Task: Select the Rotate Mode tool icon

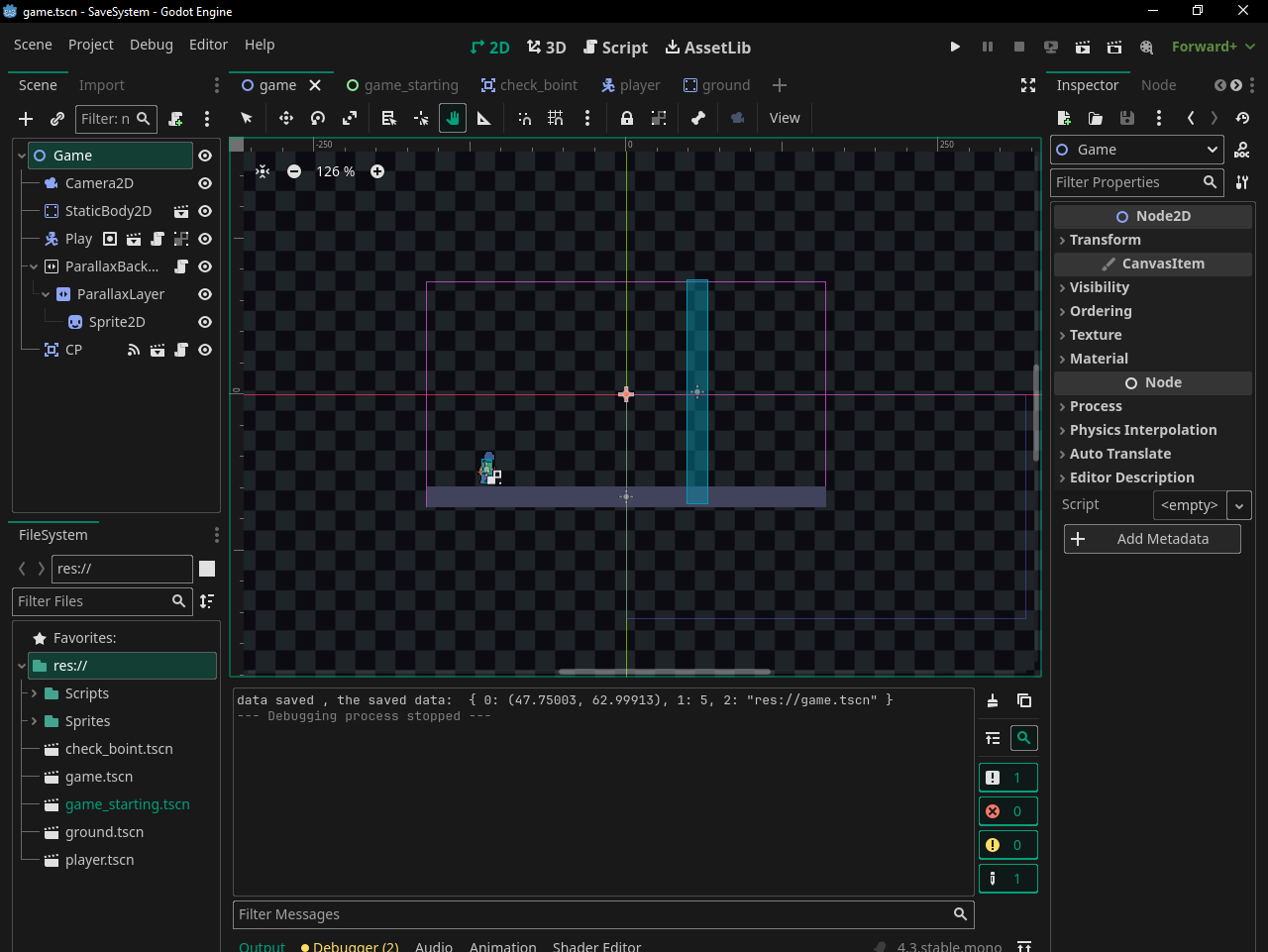Action: pyautogui.click(x=318, y=118)
